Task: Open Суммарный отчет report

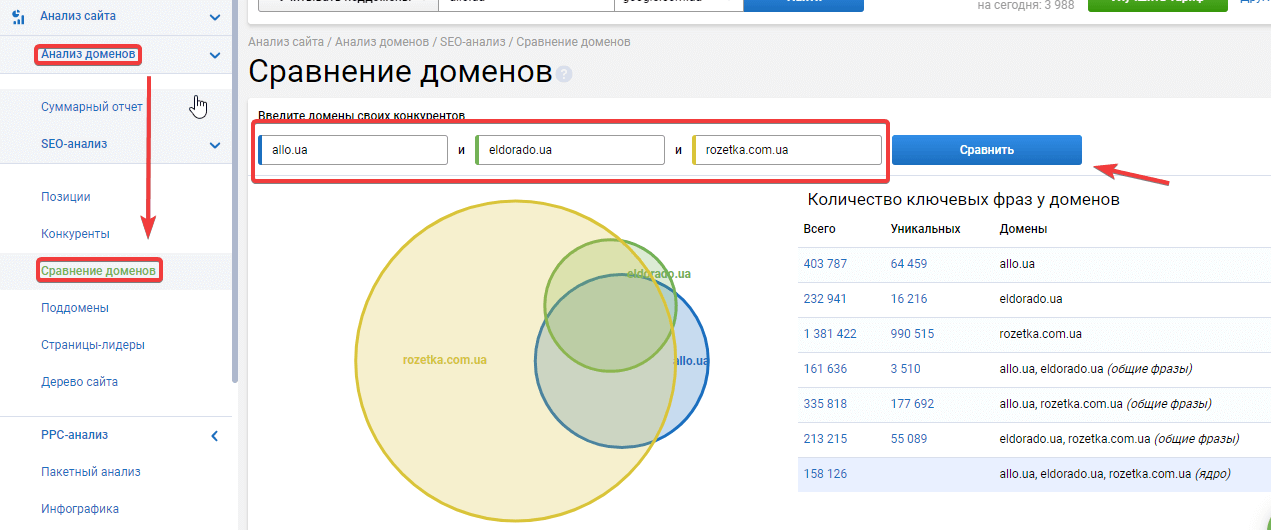Action: pyautogui.click(x=92, y=107)
